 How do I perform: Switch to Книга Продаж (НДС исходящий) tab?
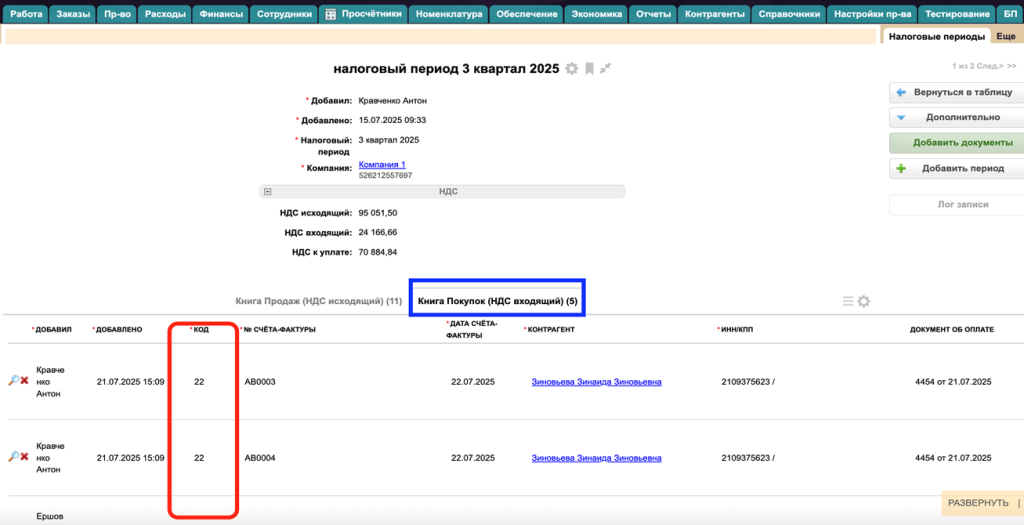tap(318, 301)
